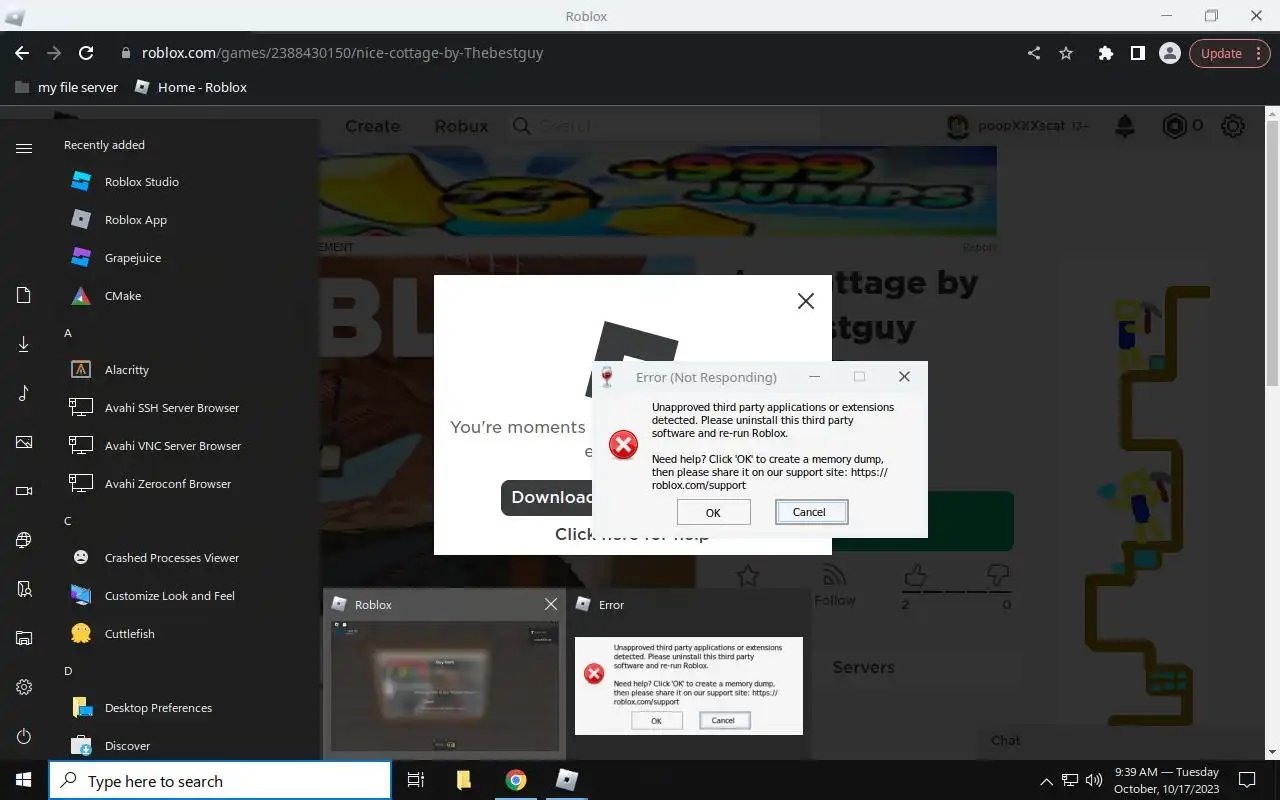Open Settings gear in start menu sidebar
The height and width of the screenshot is (800, 1280).
tap(24, 687)
